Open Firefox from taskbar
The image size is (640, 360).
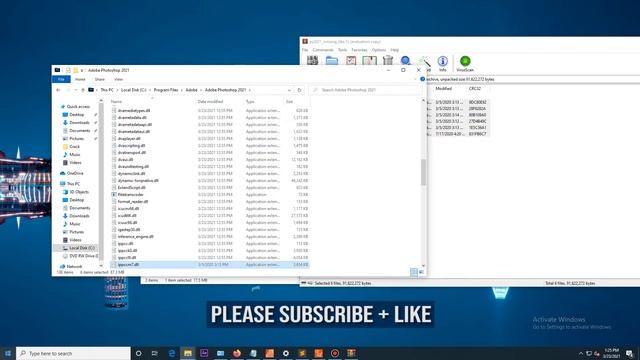(237, 353)
